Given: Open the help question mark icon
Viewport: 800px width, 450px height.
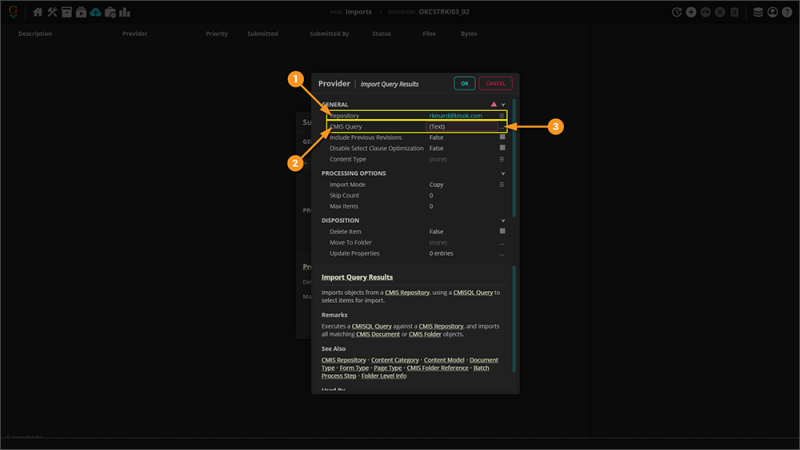Looking at the screenshot, I should (x=787, y=13).
